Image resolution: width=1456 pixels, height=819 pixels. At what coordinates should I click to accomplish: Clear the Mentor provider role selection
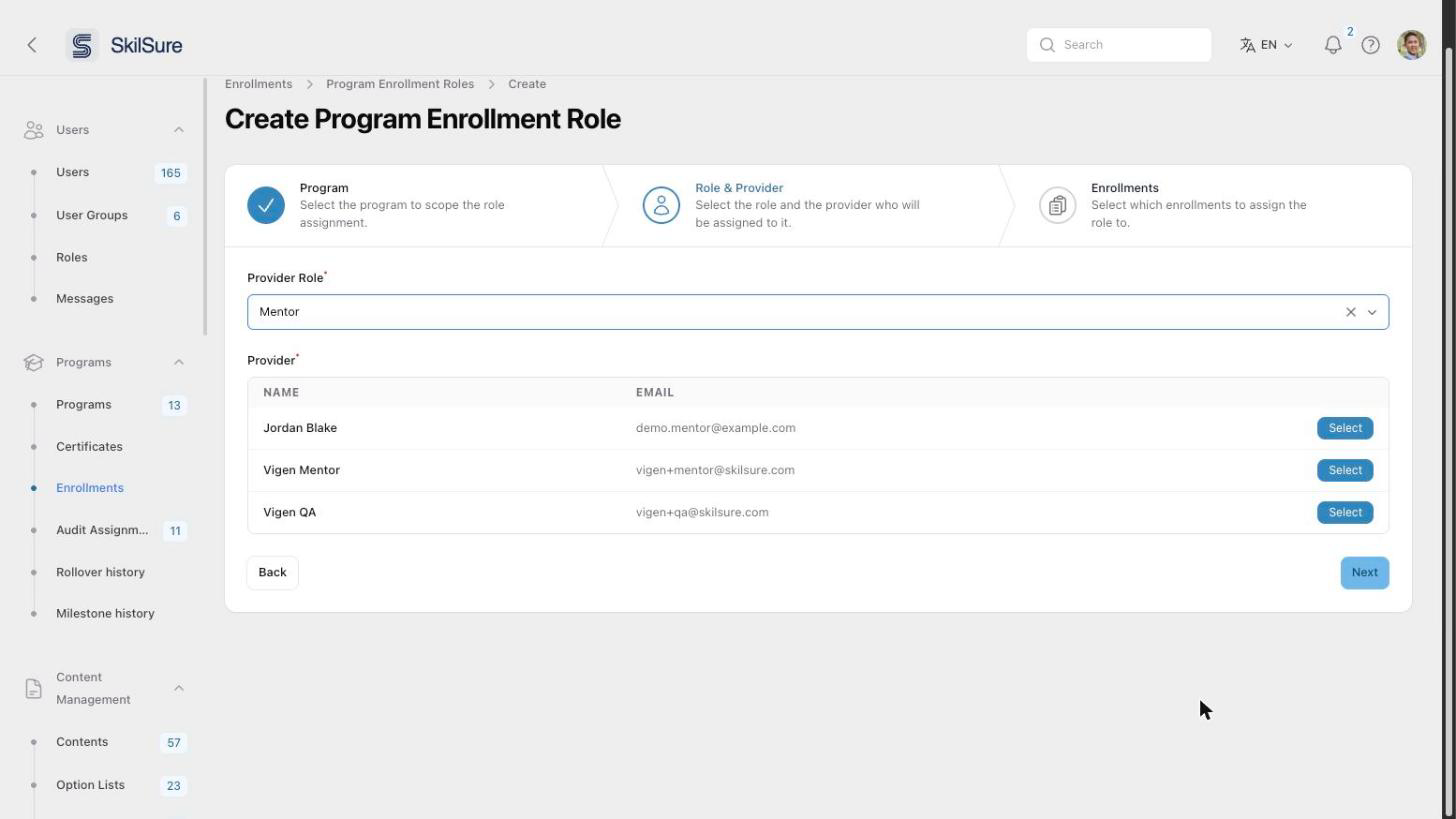tap(1351, 312)
